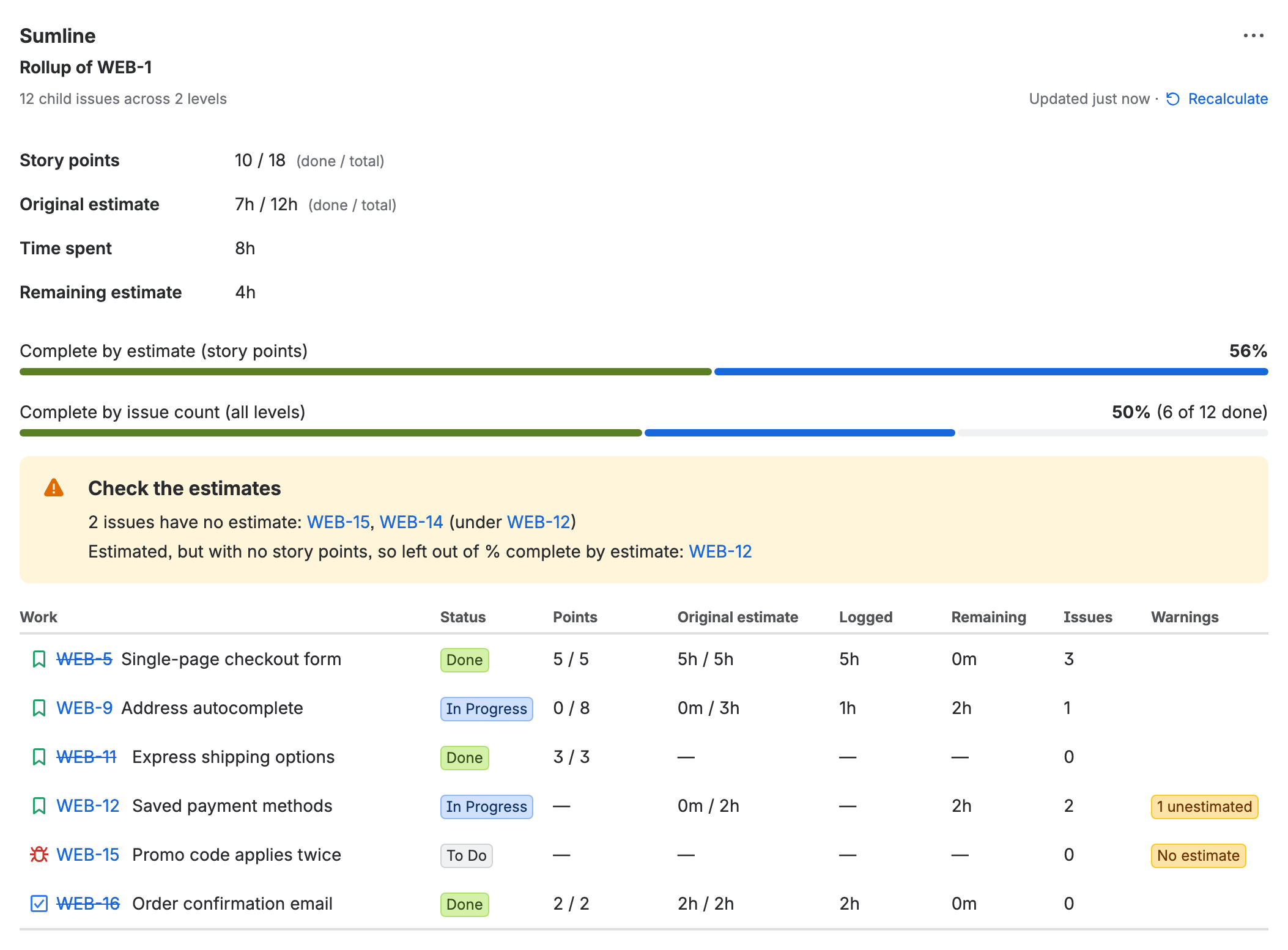Click In Progress status for Saved payment methods
The width and height of the screenshot is (1288, 950).
[x=487, y=806]
